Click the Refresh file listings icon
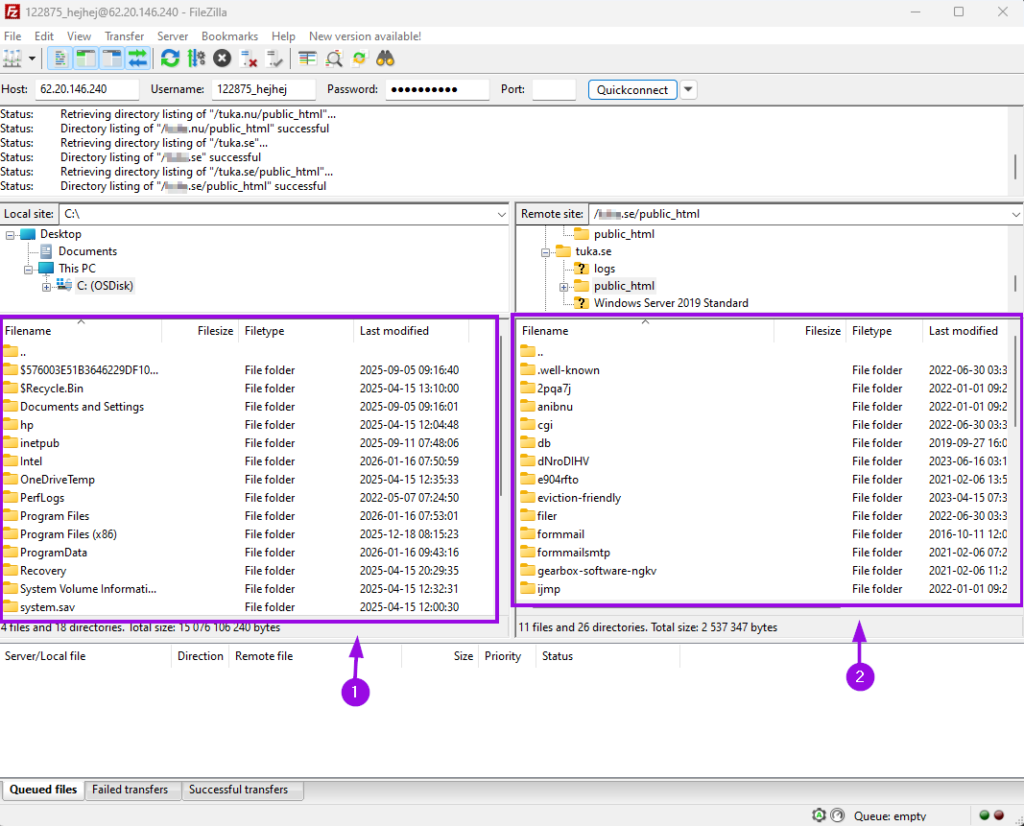The width and height of the screenshot is (1024, 826). pyautogui.click(x=170, y=59)
